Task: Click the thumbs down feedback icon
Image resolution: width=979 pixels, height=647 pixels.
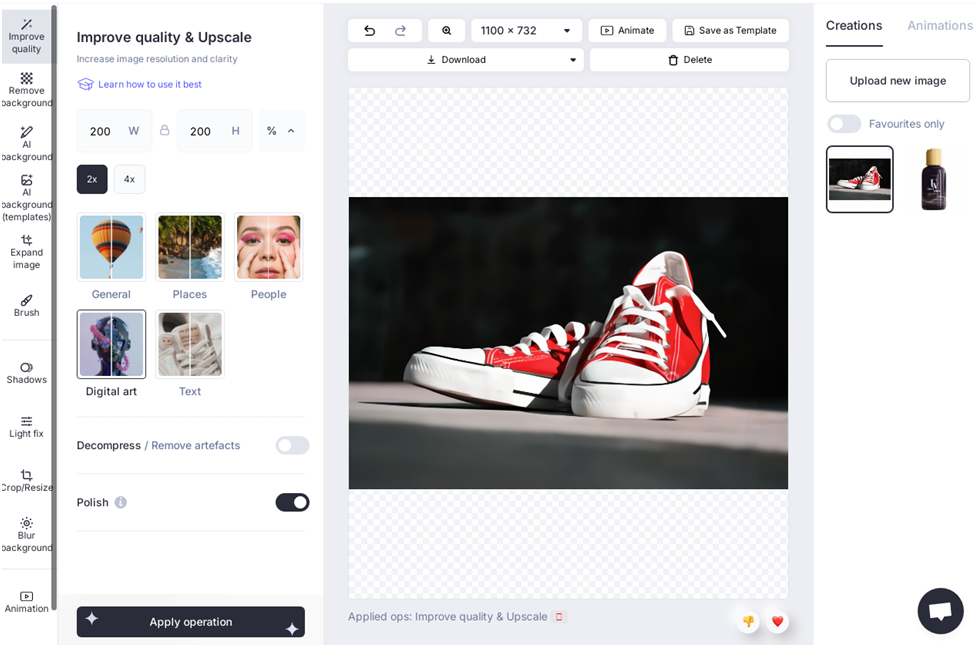Action: click(748, 621)
